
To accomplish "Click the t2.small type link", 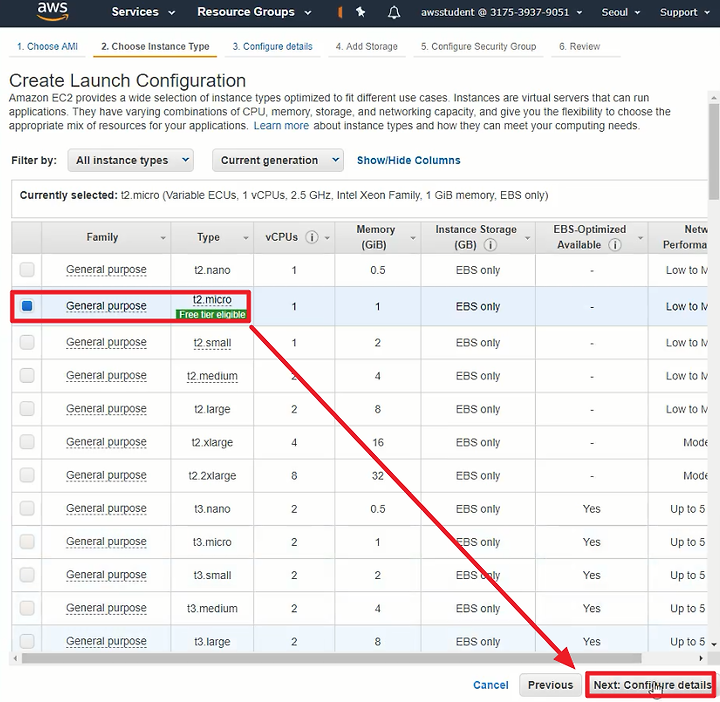I will [x=212, y=343].
